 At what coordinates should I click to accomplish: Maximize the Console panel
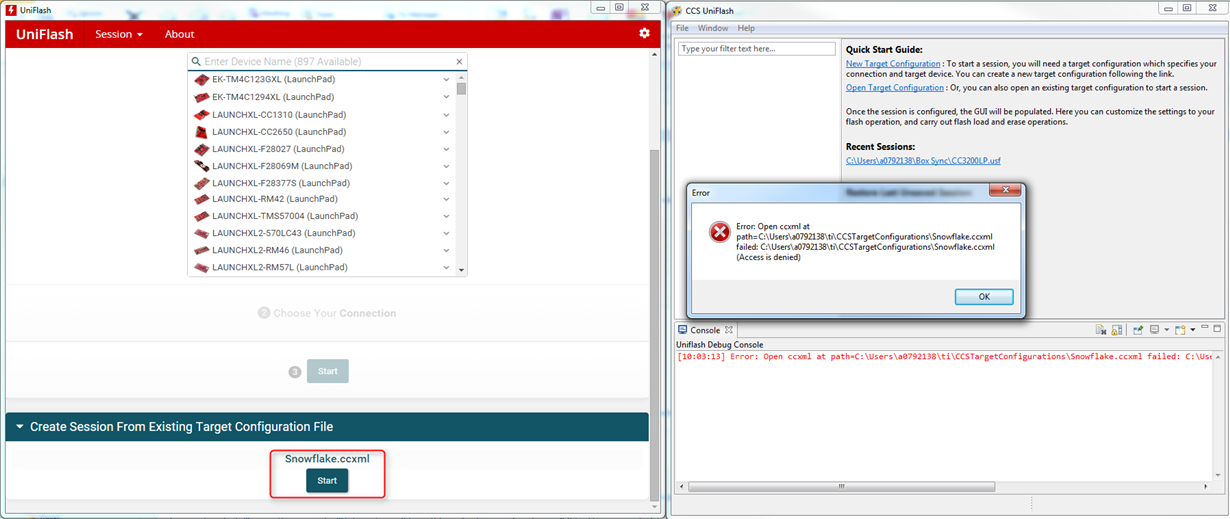(1219, 329)
